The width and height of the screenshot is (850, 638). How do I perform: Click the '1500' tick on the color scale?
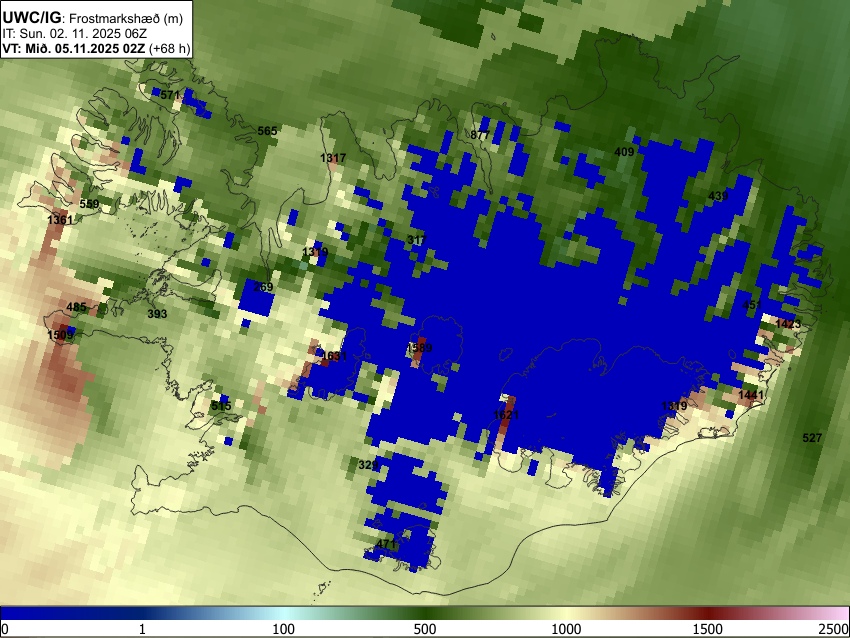[x=708, y=629]
